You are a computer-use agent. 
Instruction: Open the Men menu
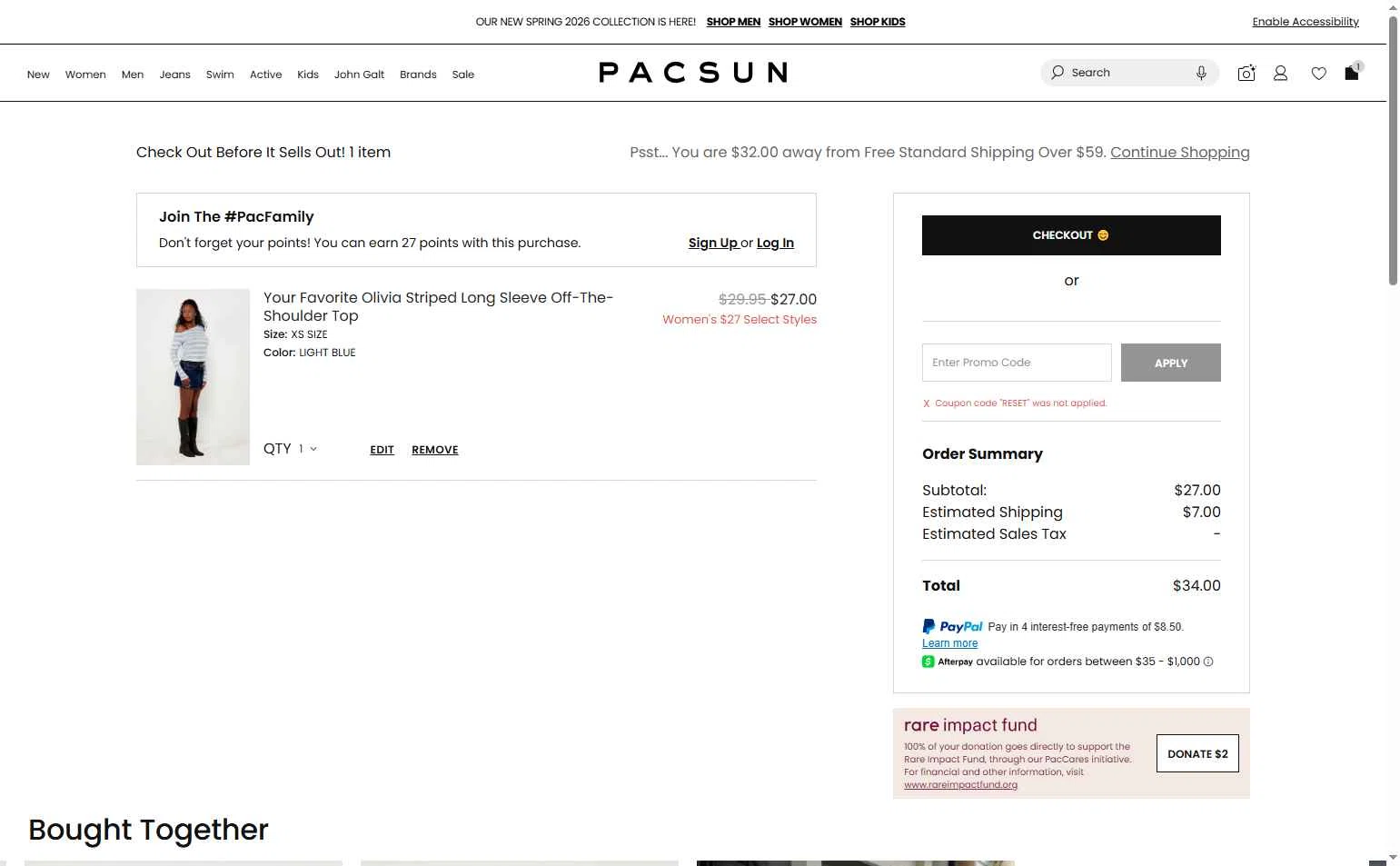coord(133,75)
